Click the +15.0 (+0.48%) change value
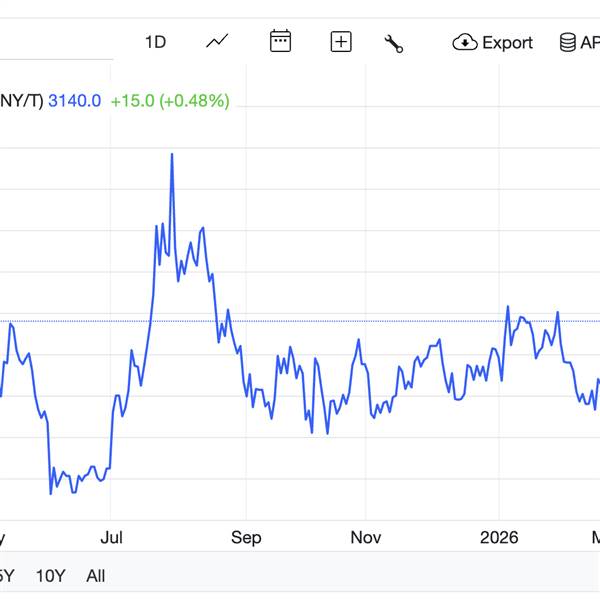The image size is (600, 600). tap(170, 101)
